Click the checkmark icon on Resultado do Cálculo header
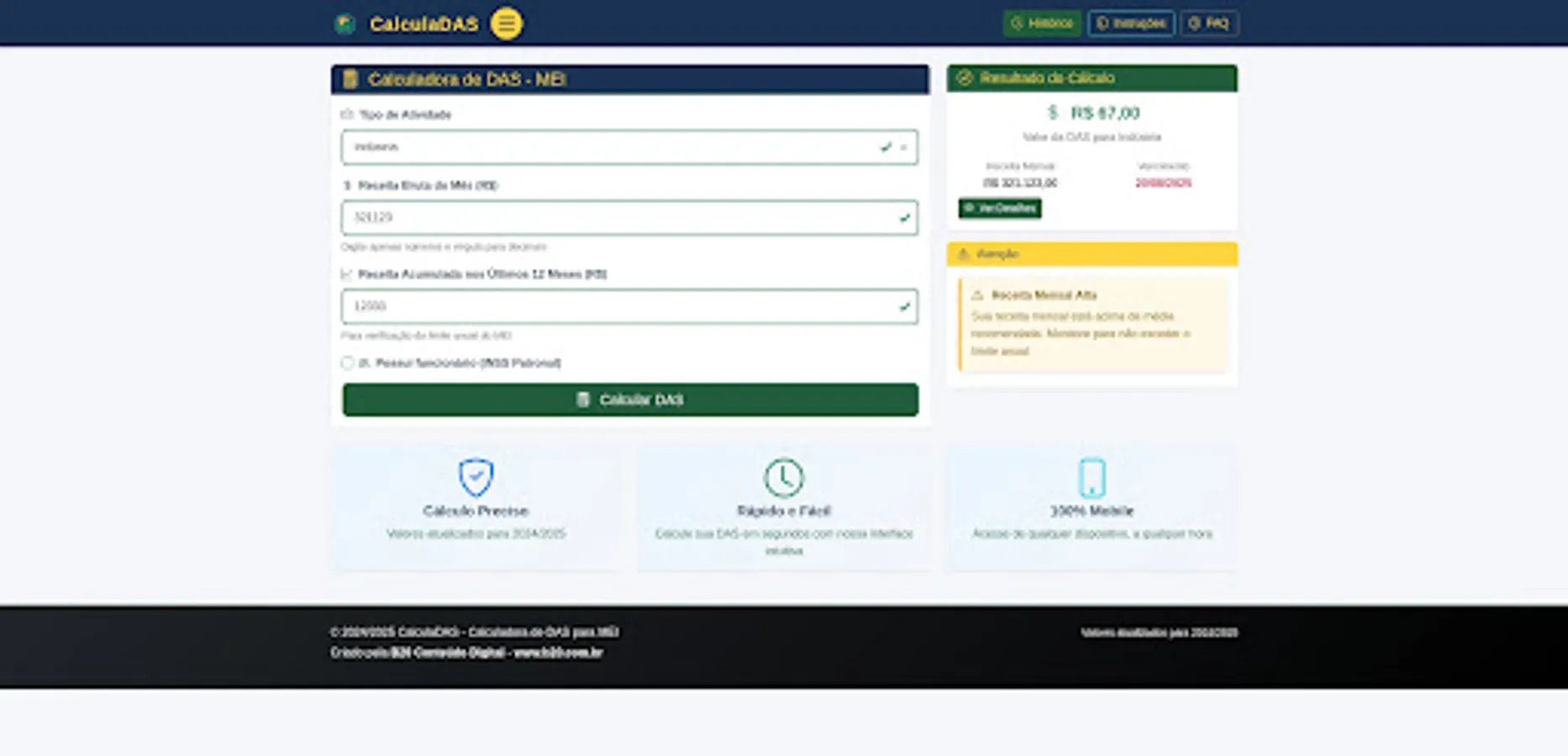Screen dimensions: 1568x756 pos(966,77)
